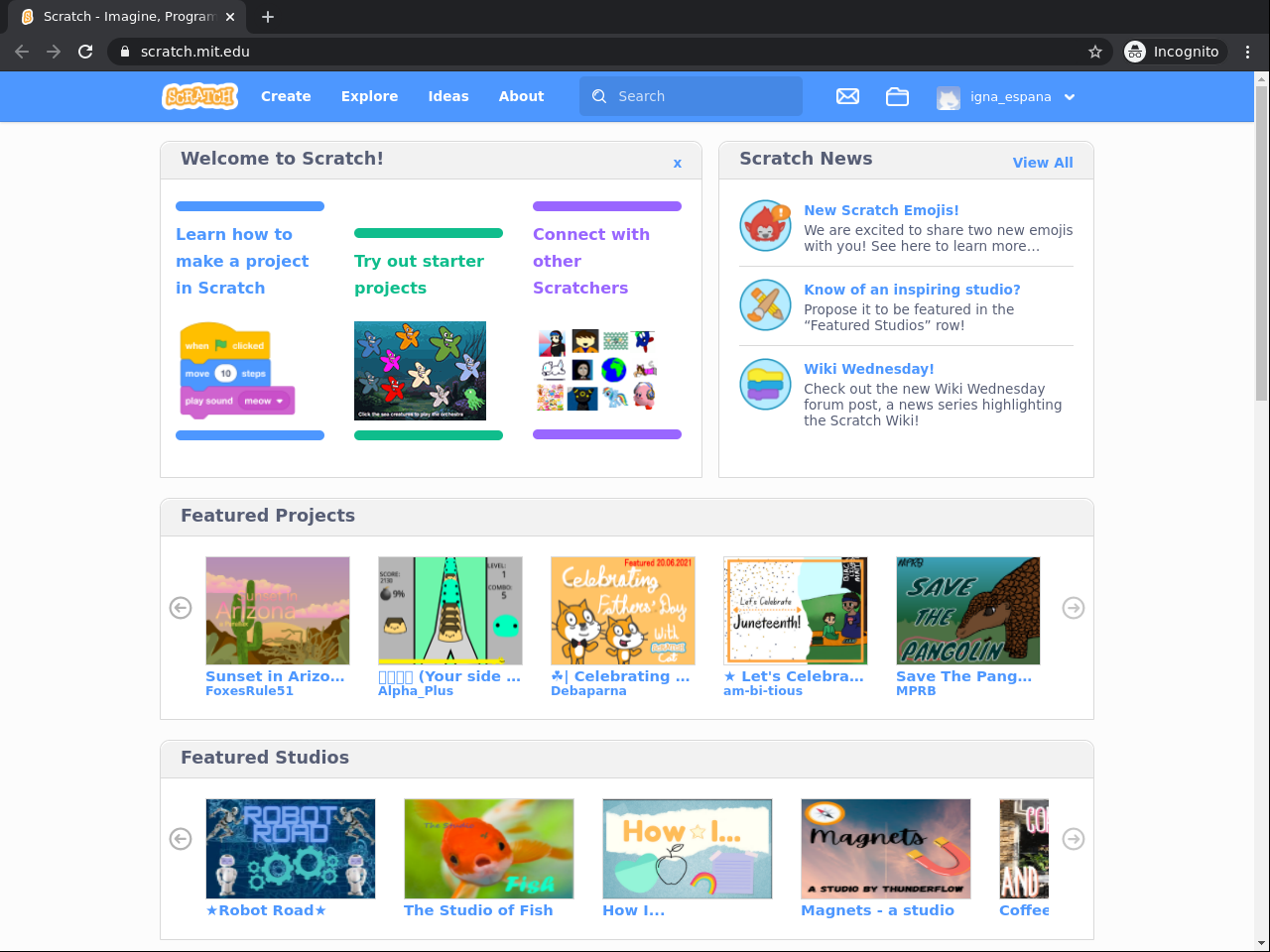
Task: Go back in Featured Studios carousel
Action: click(x=181, y=839)
